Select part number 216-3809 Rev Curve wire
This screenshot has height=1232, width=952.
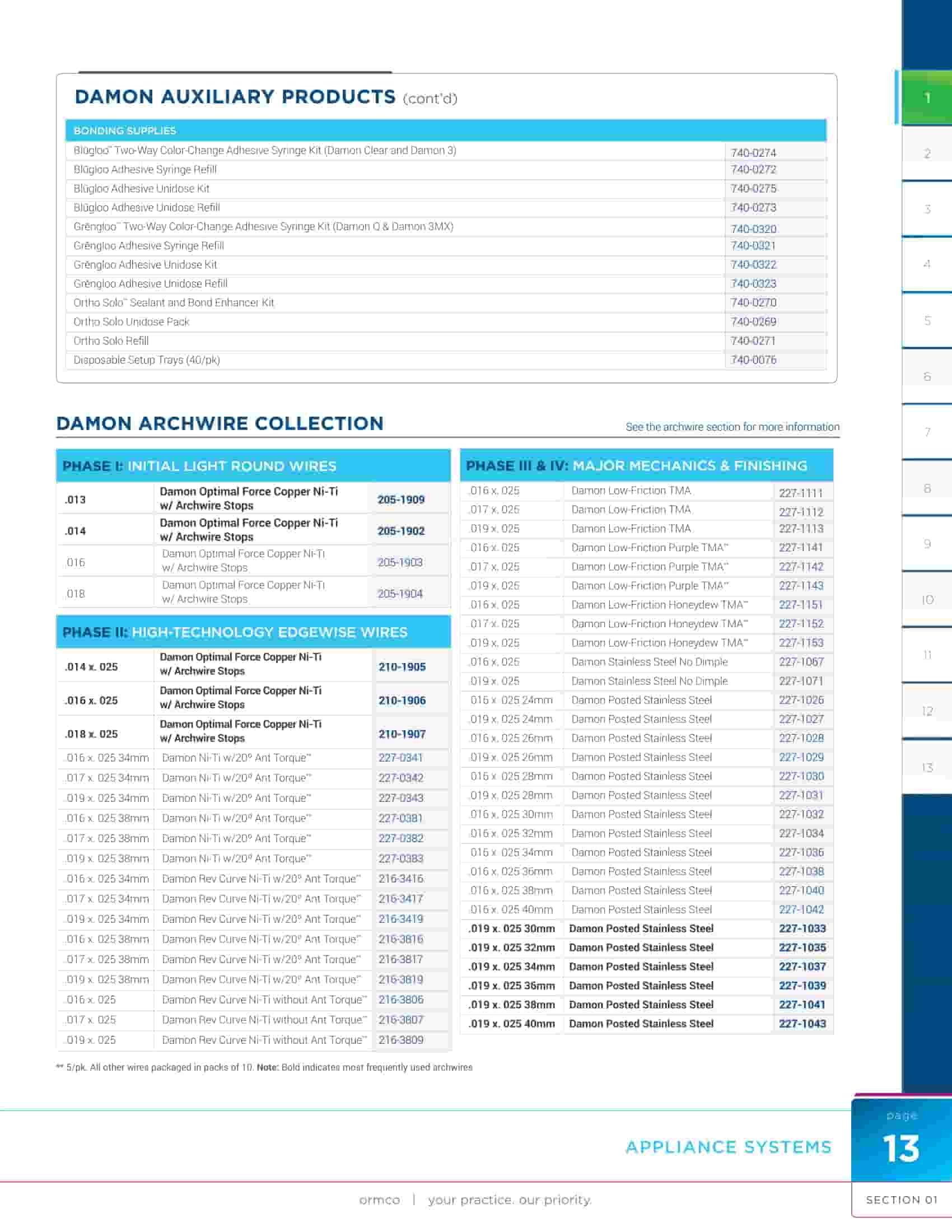(x=400, y=1040)
